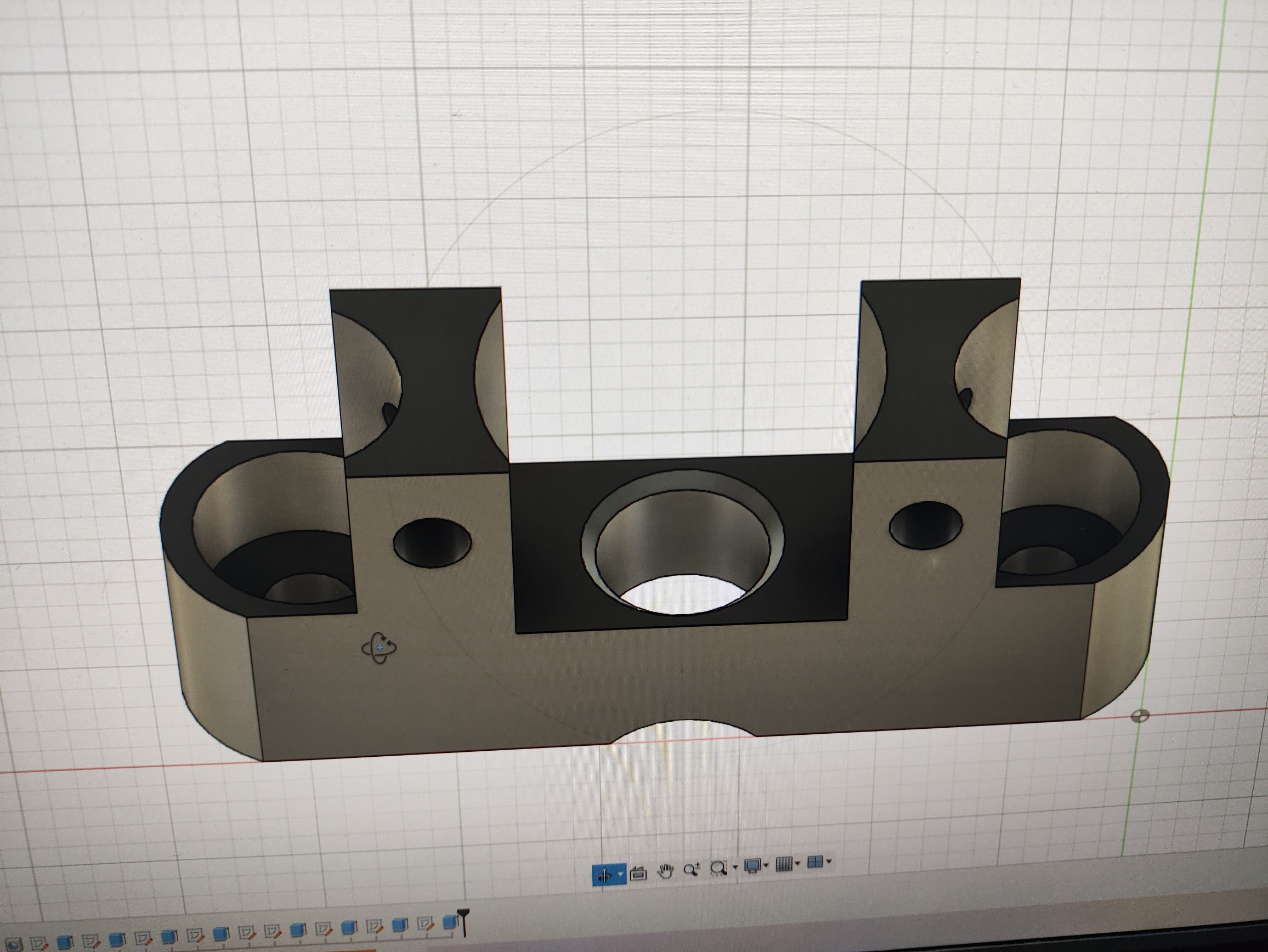Select the first sketch feature in timeline

(38, 943)
